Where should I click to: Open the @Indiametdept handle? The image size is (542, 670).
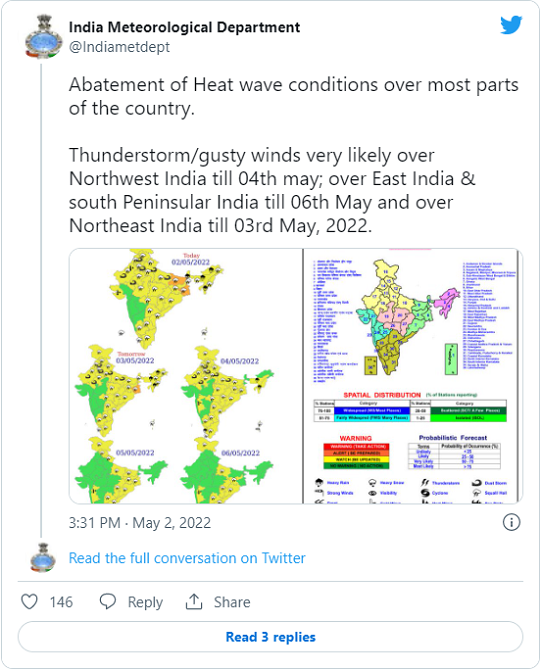[x=119, y=47]
